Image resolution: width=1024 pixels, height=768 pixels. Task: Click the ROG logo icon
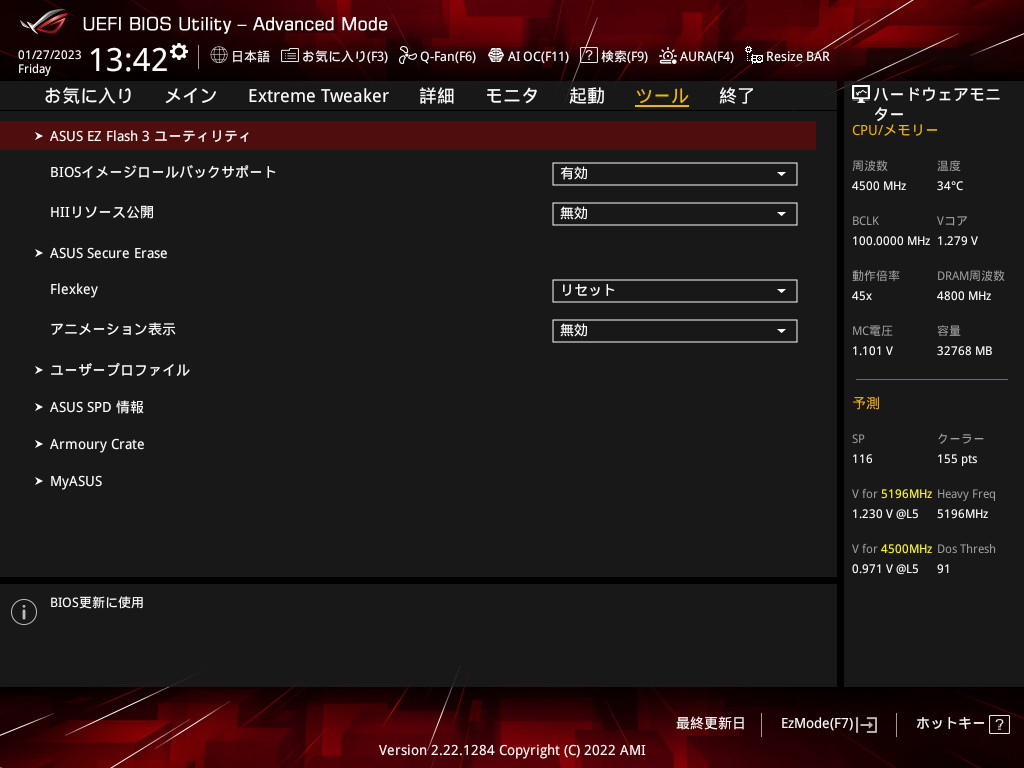point(43,23)
